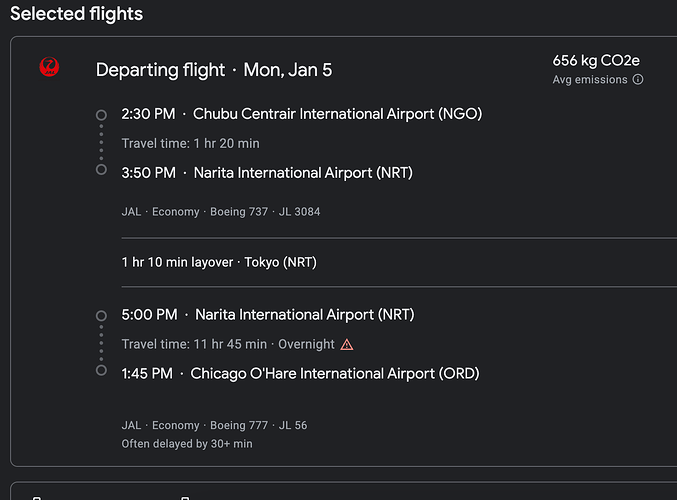Open the Avg emissions info icon
Screen dimensions: 677x500
pyautogui.click(x=638, y=80)
